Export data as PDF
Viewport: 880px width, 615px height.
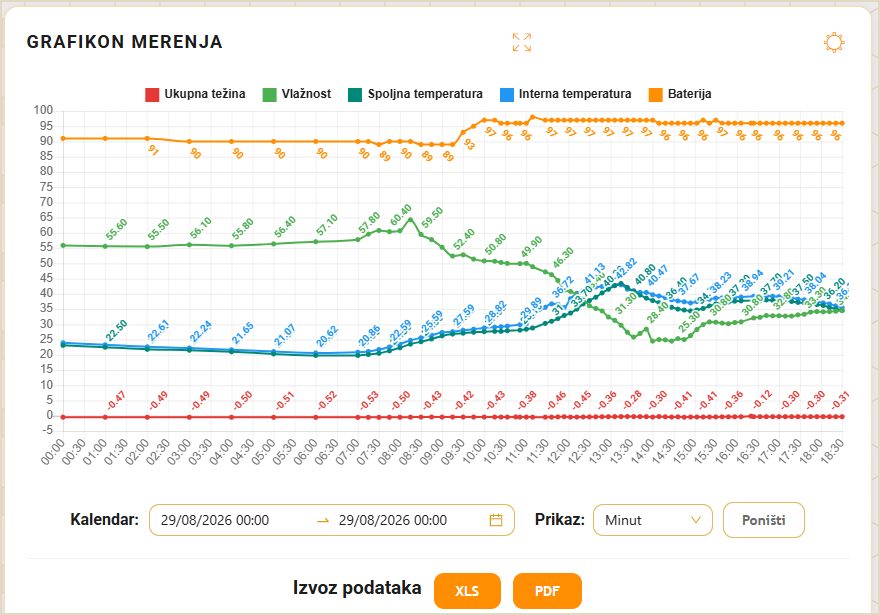click(x=547, y=591)
